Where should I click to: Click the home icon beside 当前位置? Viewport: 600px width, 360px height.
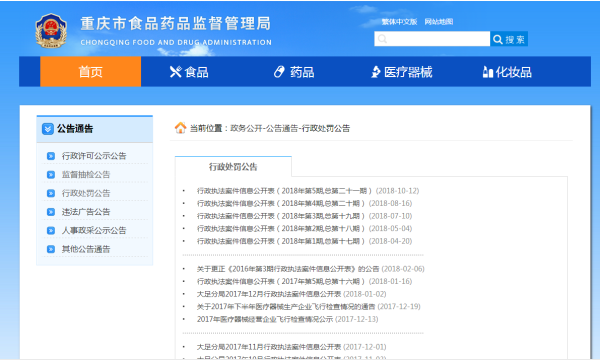pyautogui.click(x=180, y=128)
